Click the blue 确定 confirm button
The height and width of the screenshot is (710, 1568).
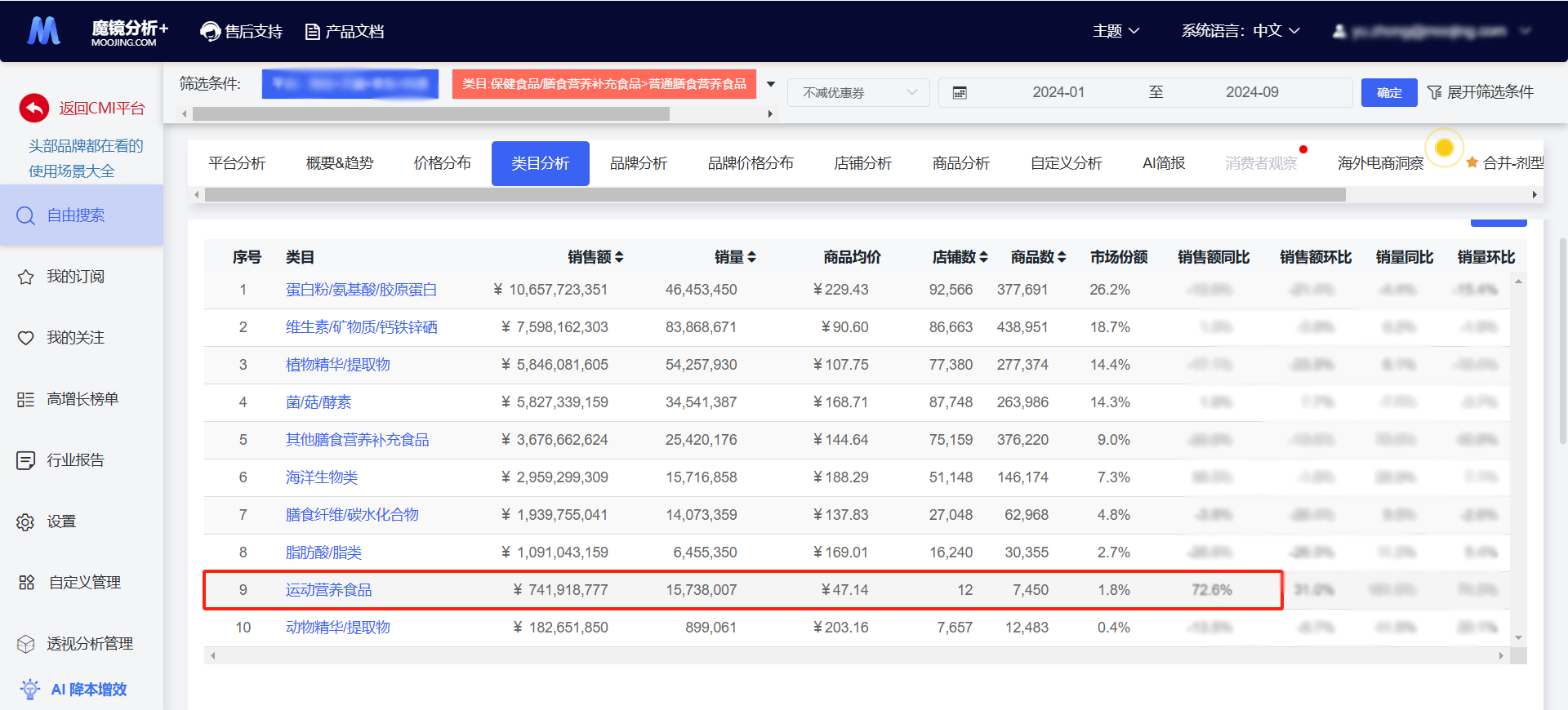[x=1389, y=92]
